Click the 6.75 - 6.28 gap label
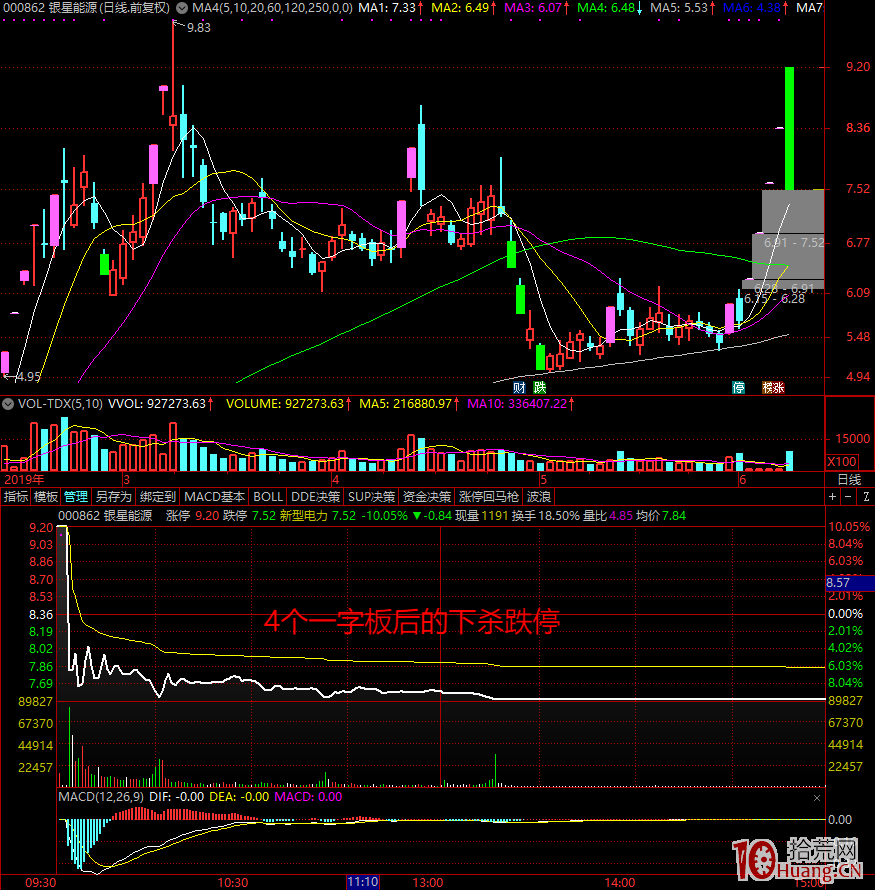 pyautogui.click(x=774, y=299)
